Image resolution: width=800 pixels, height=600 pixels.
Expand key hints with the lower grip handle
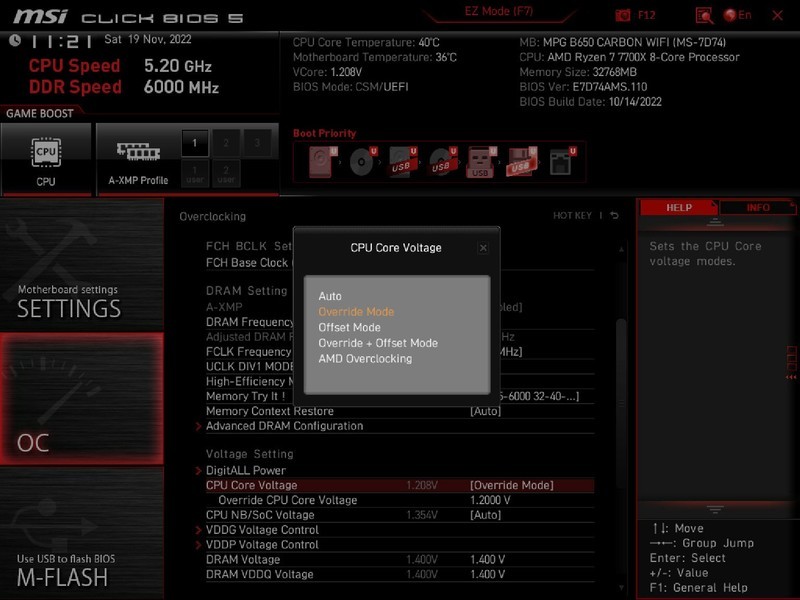click(715, 509)
